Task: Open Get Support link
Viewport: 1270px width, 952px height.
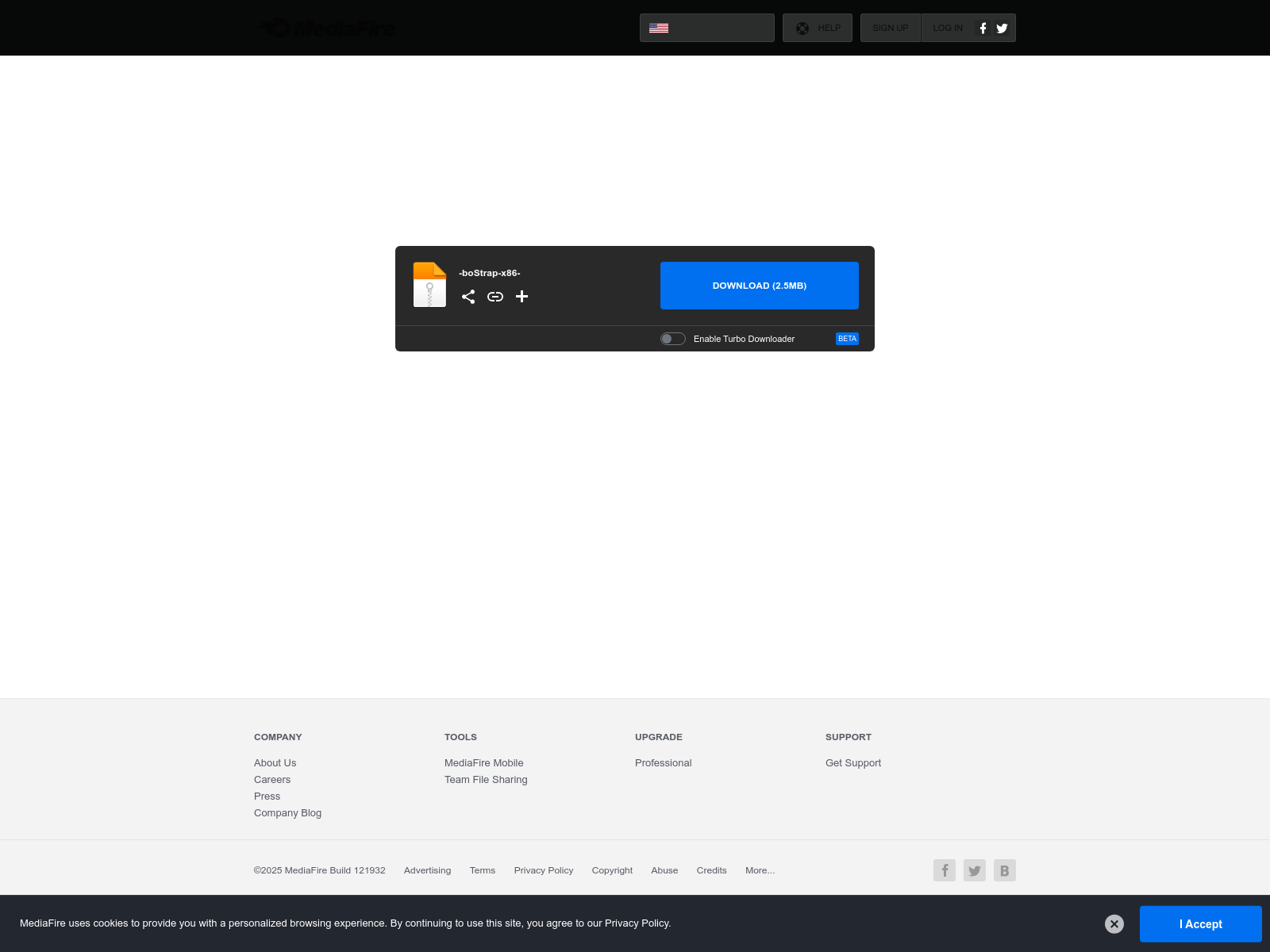Action: [x=853, y=763]
